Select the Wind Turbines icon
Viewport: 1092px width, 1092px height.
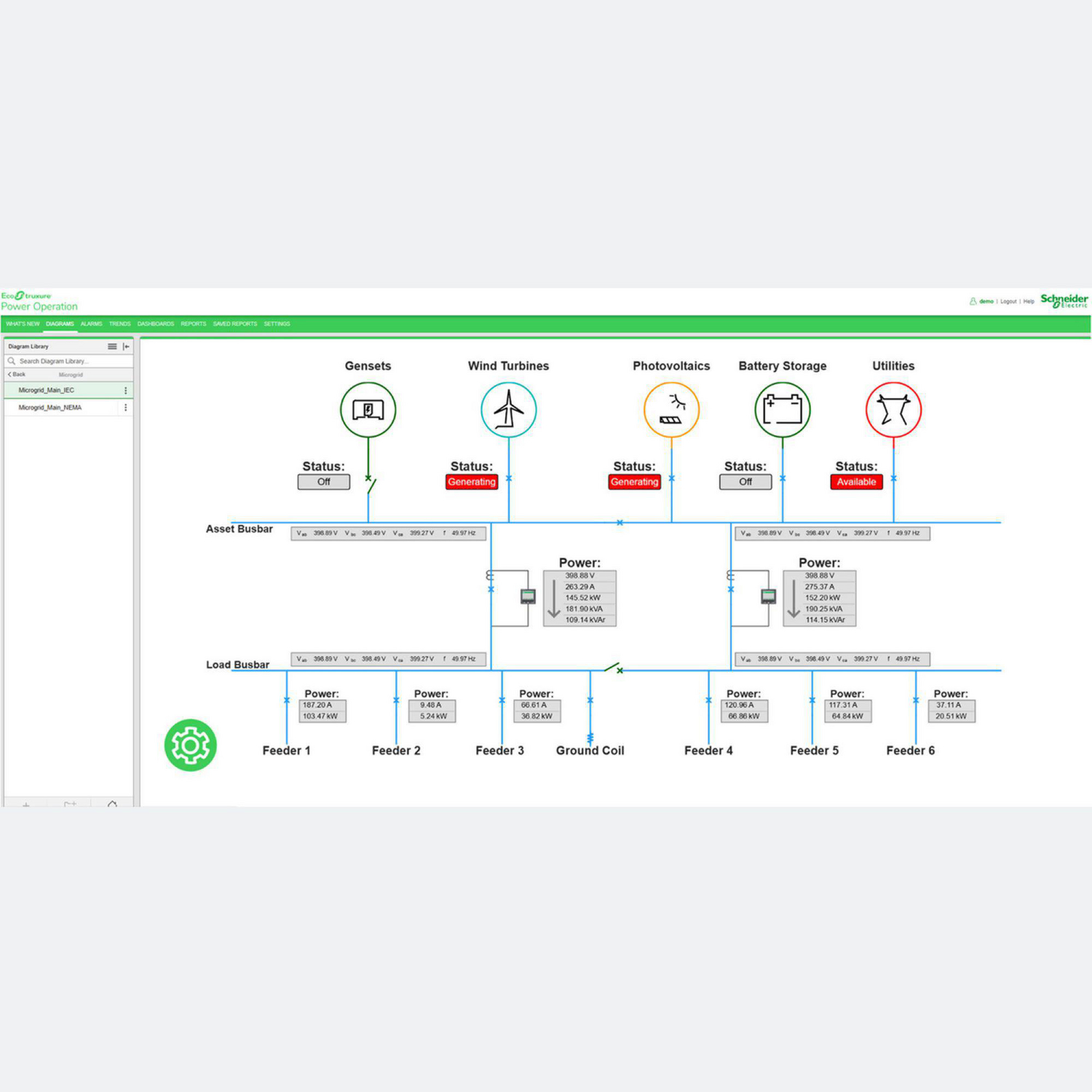(x=508, y=410)
